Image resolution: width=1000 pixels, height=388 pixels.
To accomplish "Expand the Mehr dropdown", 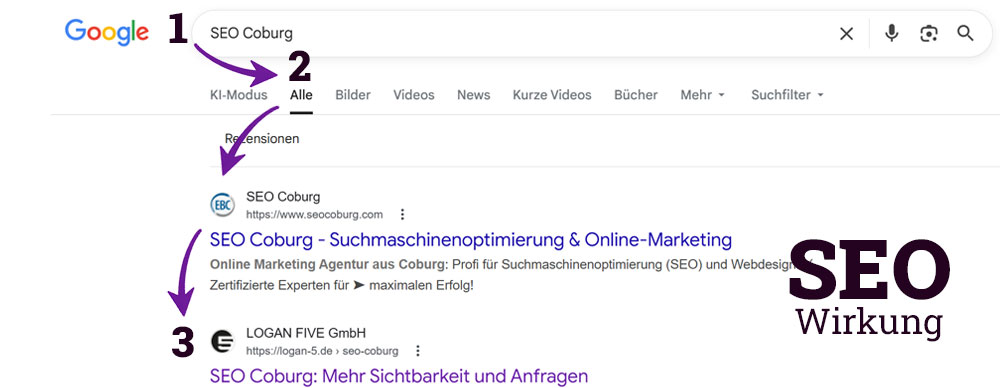I will pyautogui.click(x=703, y=94).
